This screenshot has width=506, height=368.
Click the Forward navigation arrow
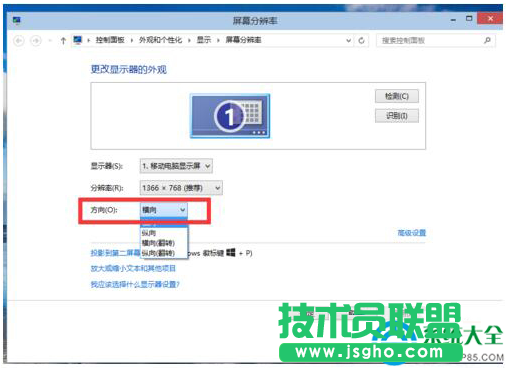(36, 41)
